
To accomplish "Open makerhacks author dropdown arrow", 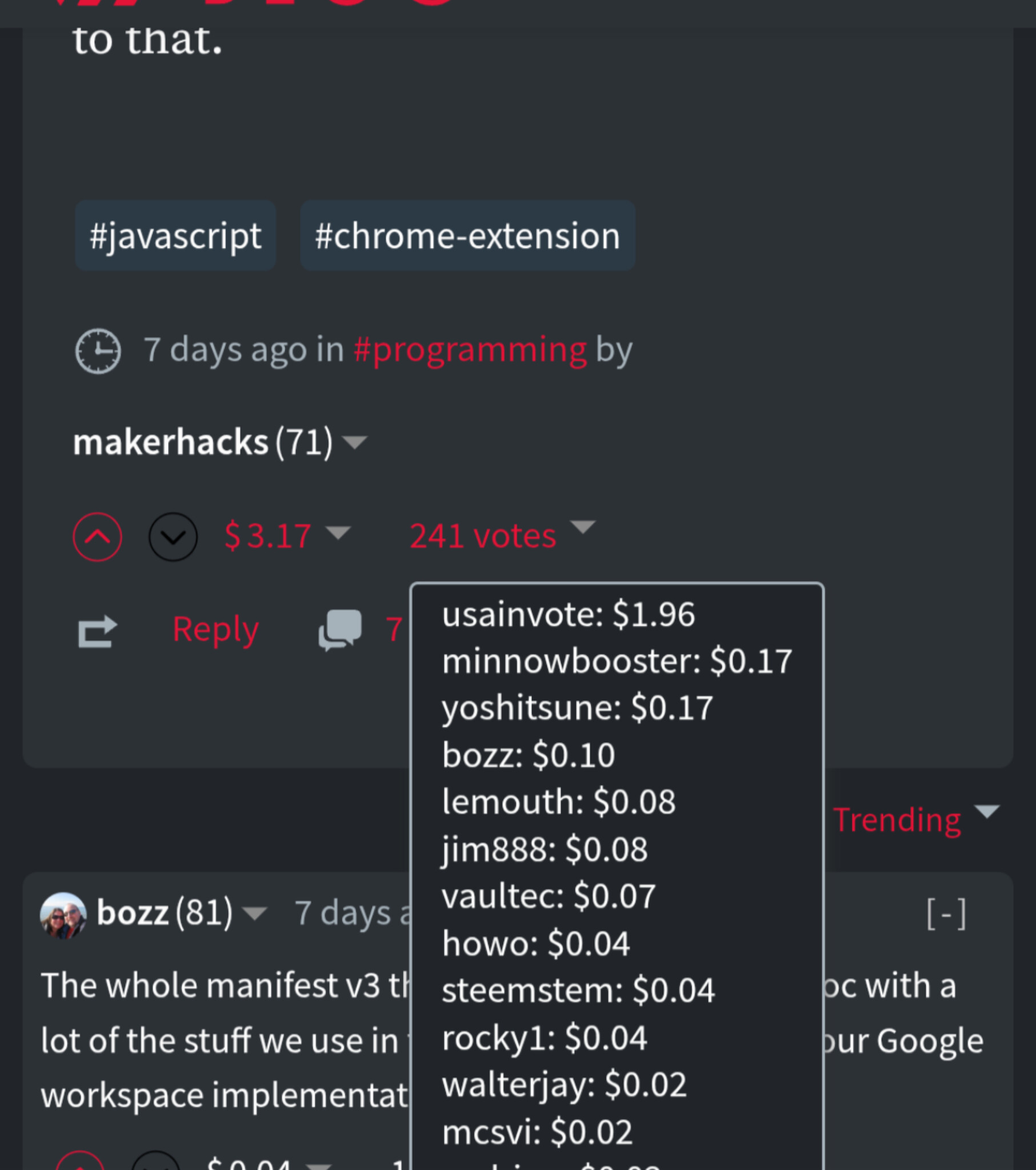I will pyautogui.click(x=354, y=442).
